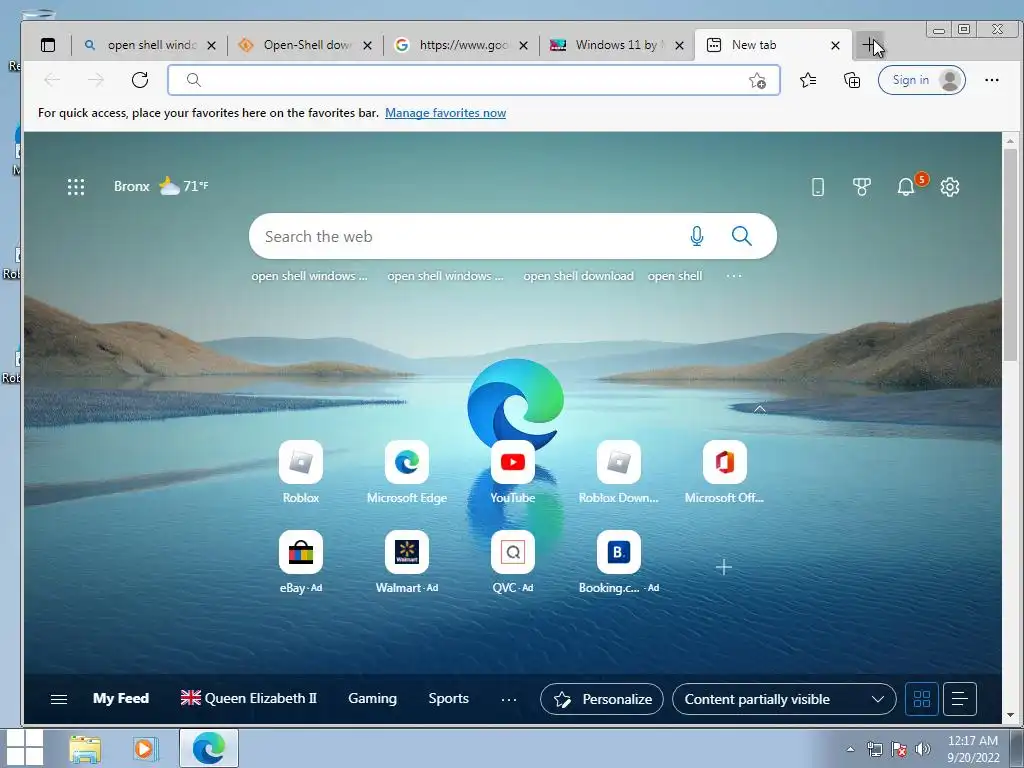Open the Rewards trophy icon
The height and width of the screenshot is (768, 1024).
click(861, 187)
